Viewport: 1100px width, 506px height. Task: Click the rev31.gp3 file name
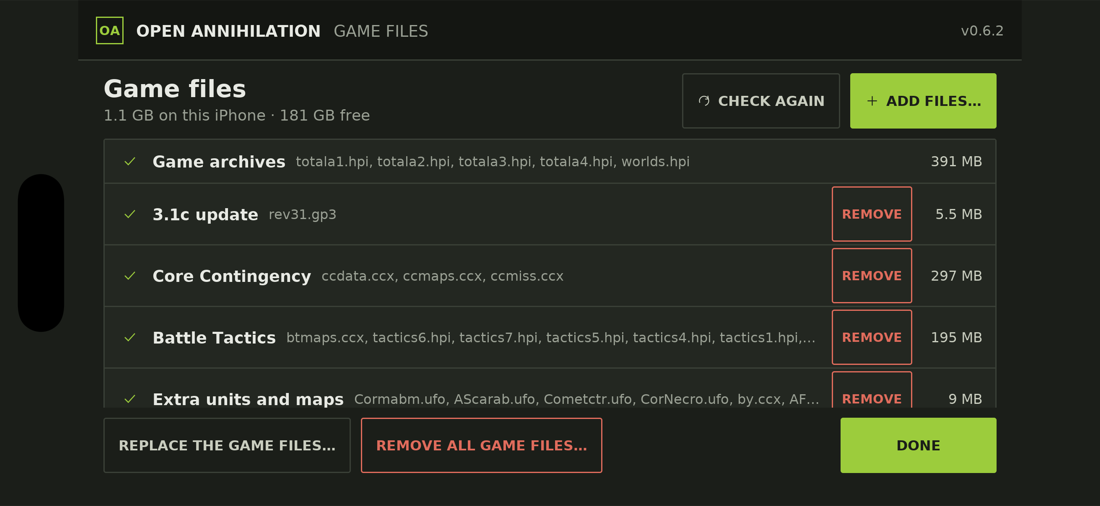[x=302, y=214]
